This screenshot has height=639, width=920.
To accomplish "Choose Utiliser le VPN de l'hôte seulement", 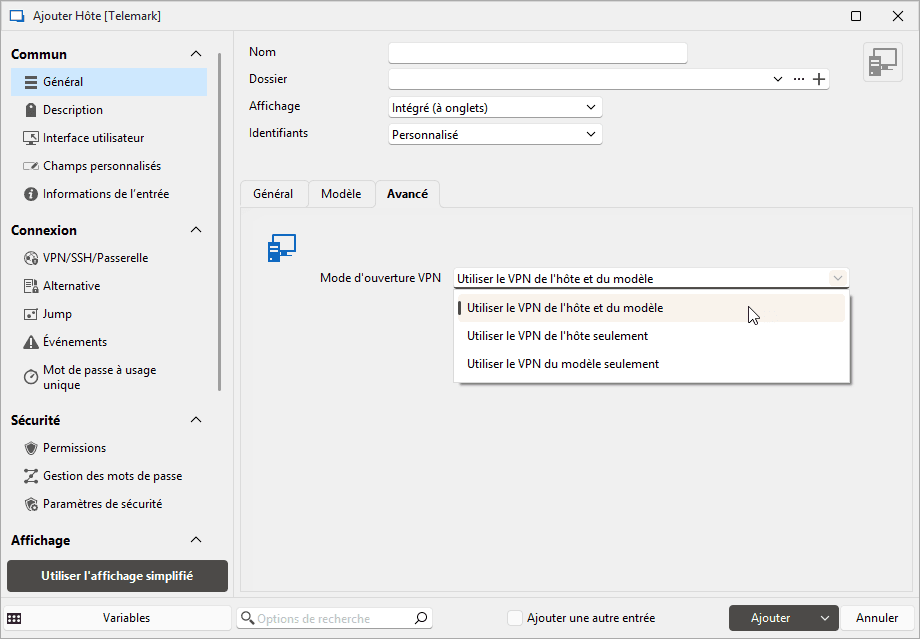I will click(x=557, y=336).
